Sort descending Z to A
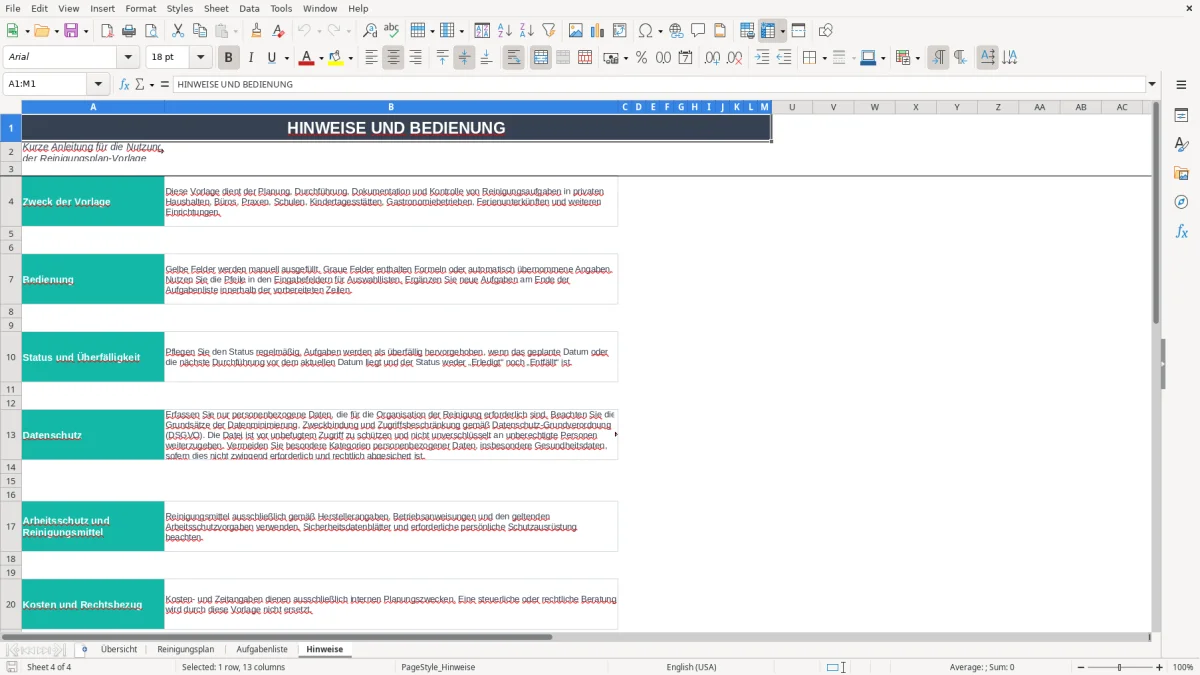1200x675 pixels. pos(527,31)
